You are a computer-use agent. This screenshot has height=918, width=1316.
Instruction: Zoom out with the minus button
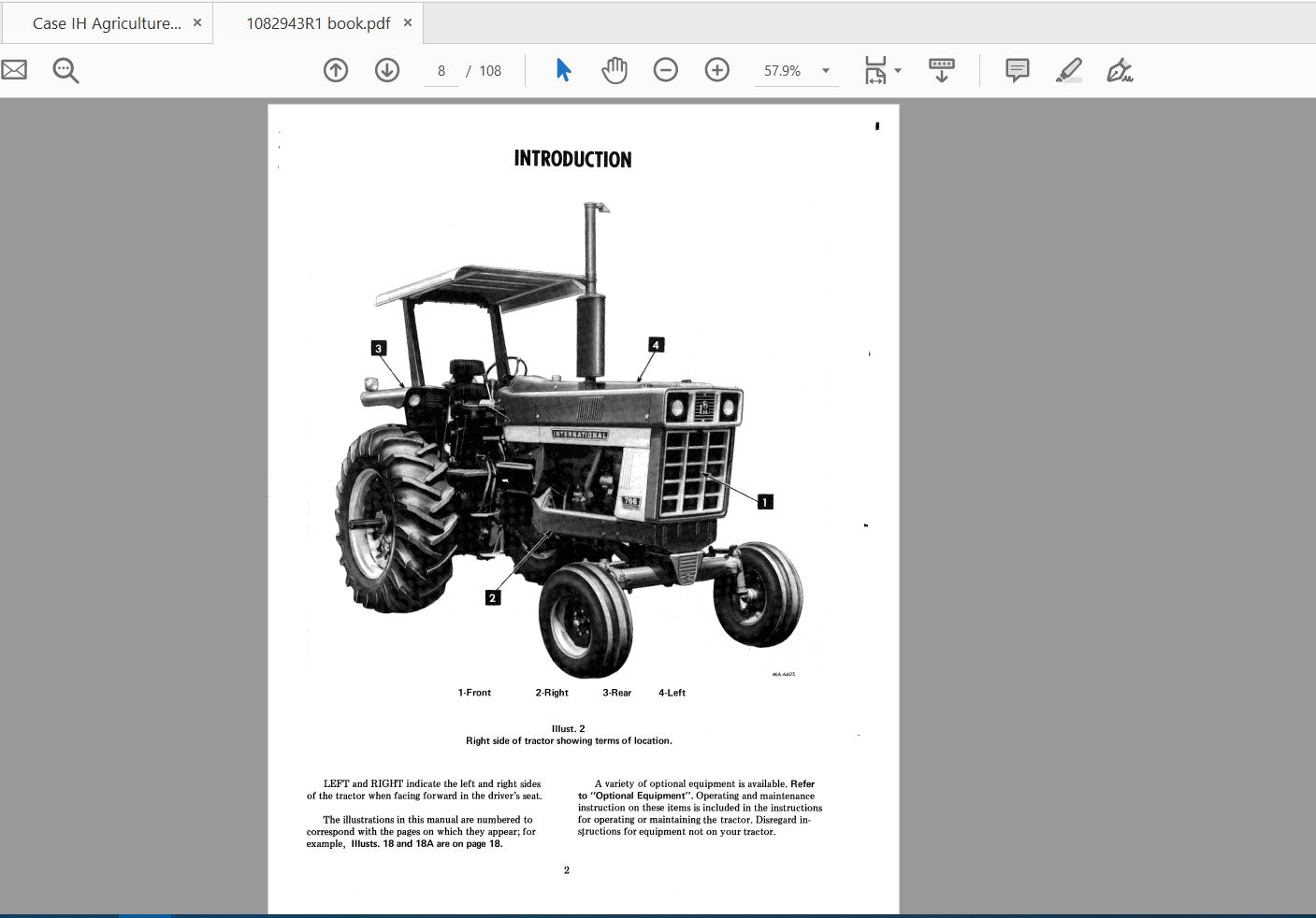click(666, 70)
